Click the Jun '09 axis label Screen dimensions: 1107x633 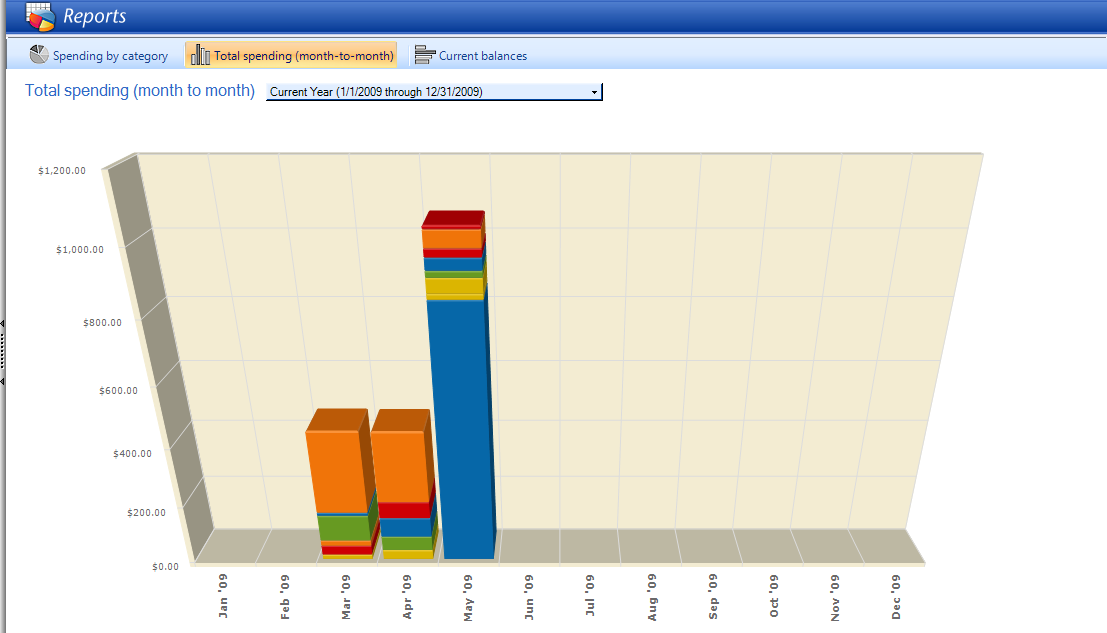(x=529, y=597)
